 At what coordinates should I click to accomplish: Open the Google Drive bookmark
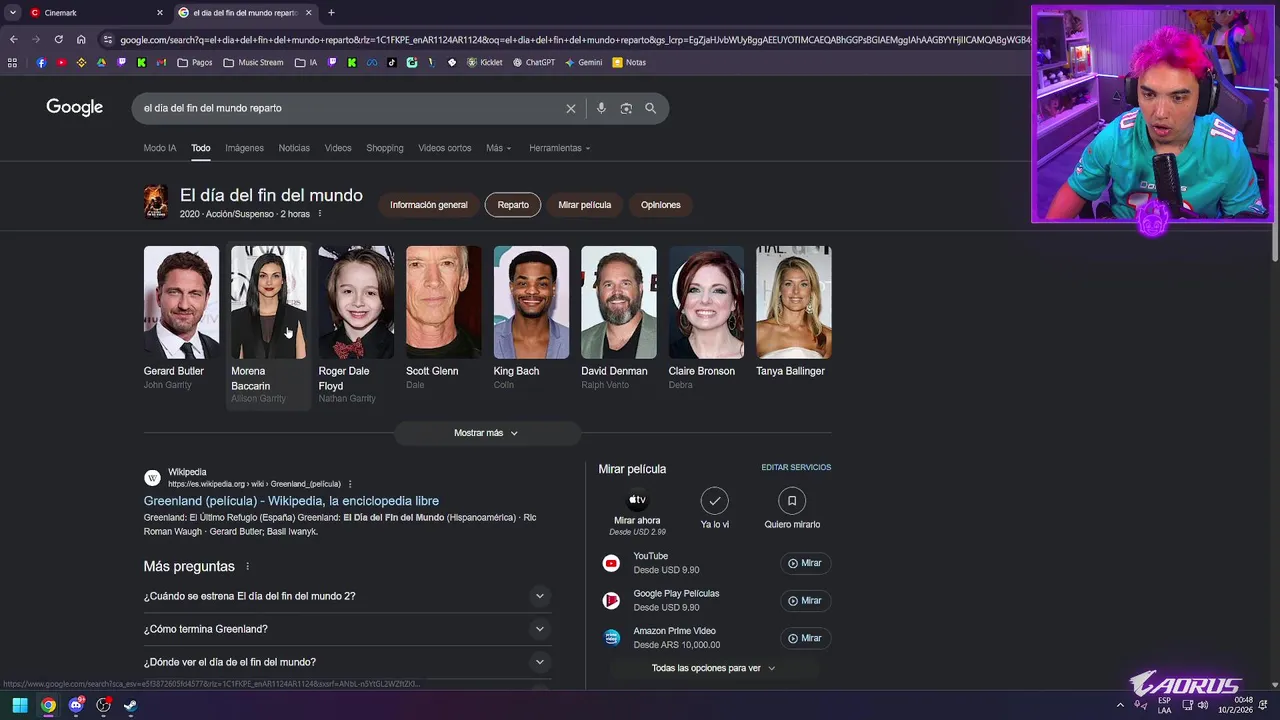[101, 62]
